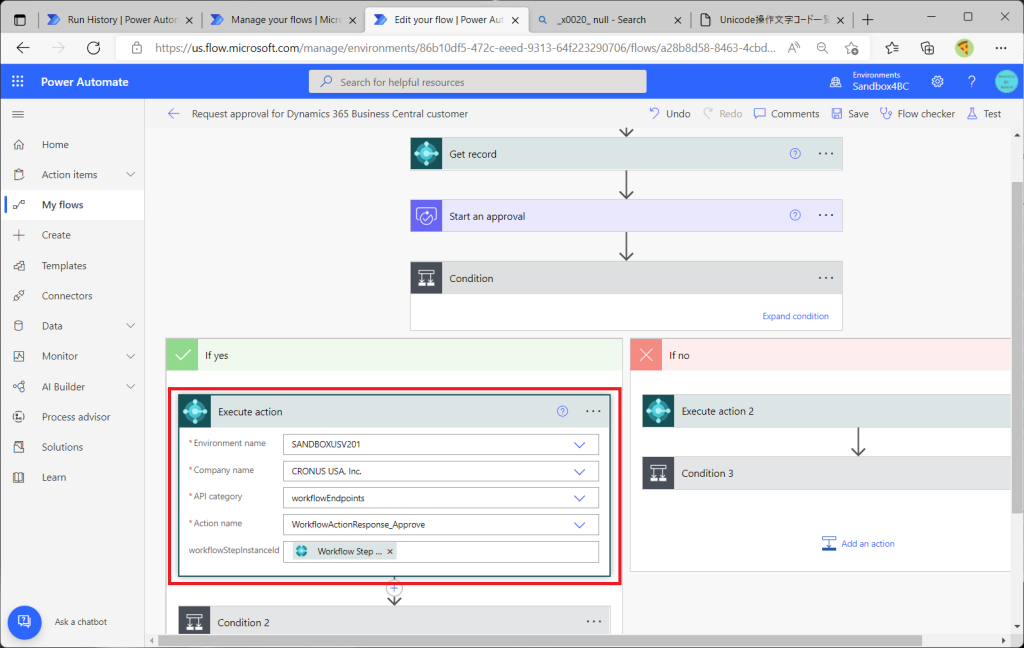Click the browser address bar URL
Viewport: 1024px width, 648px height.
465,48
